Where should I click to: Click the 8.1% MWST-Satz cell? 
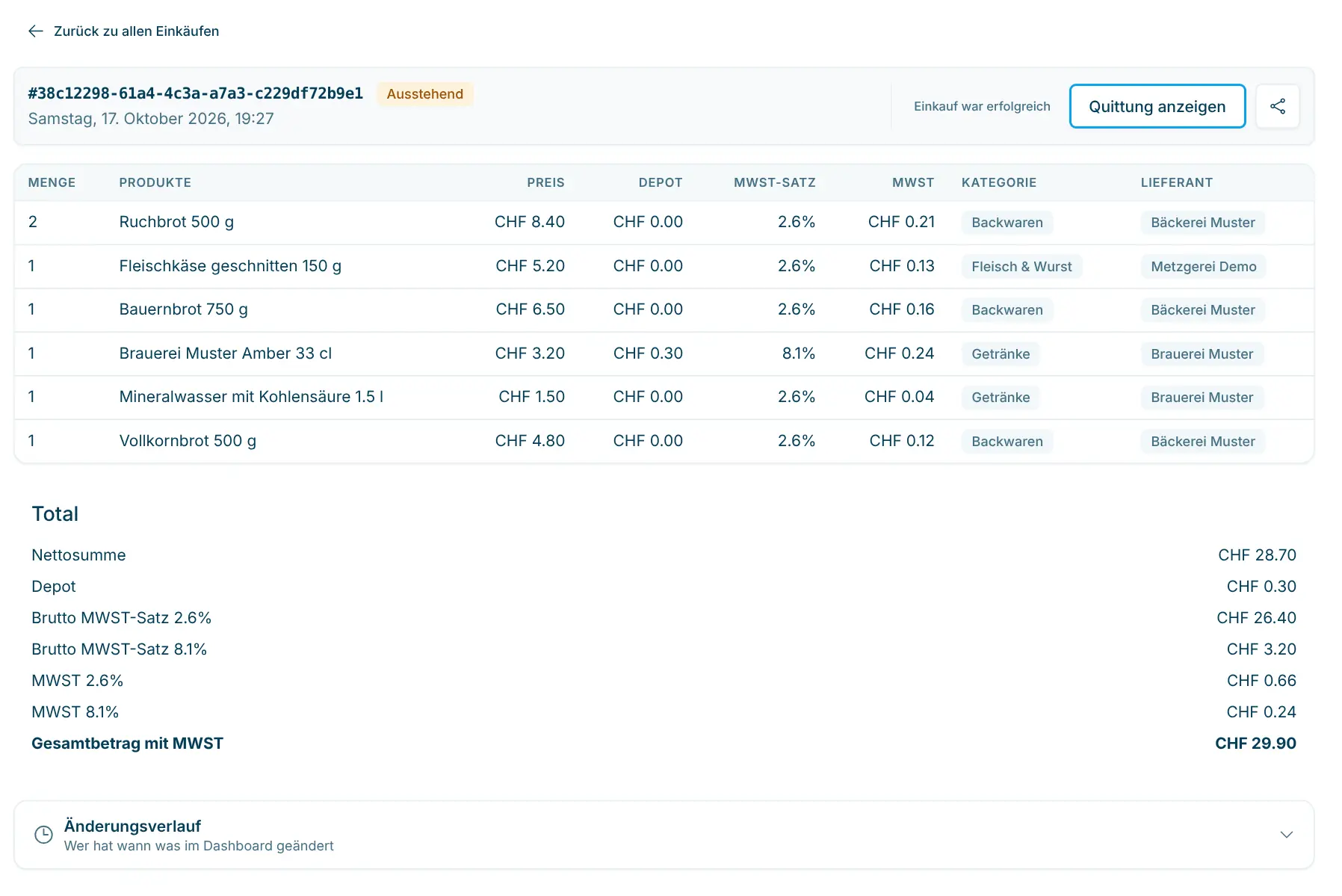pos(798,353)
